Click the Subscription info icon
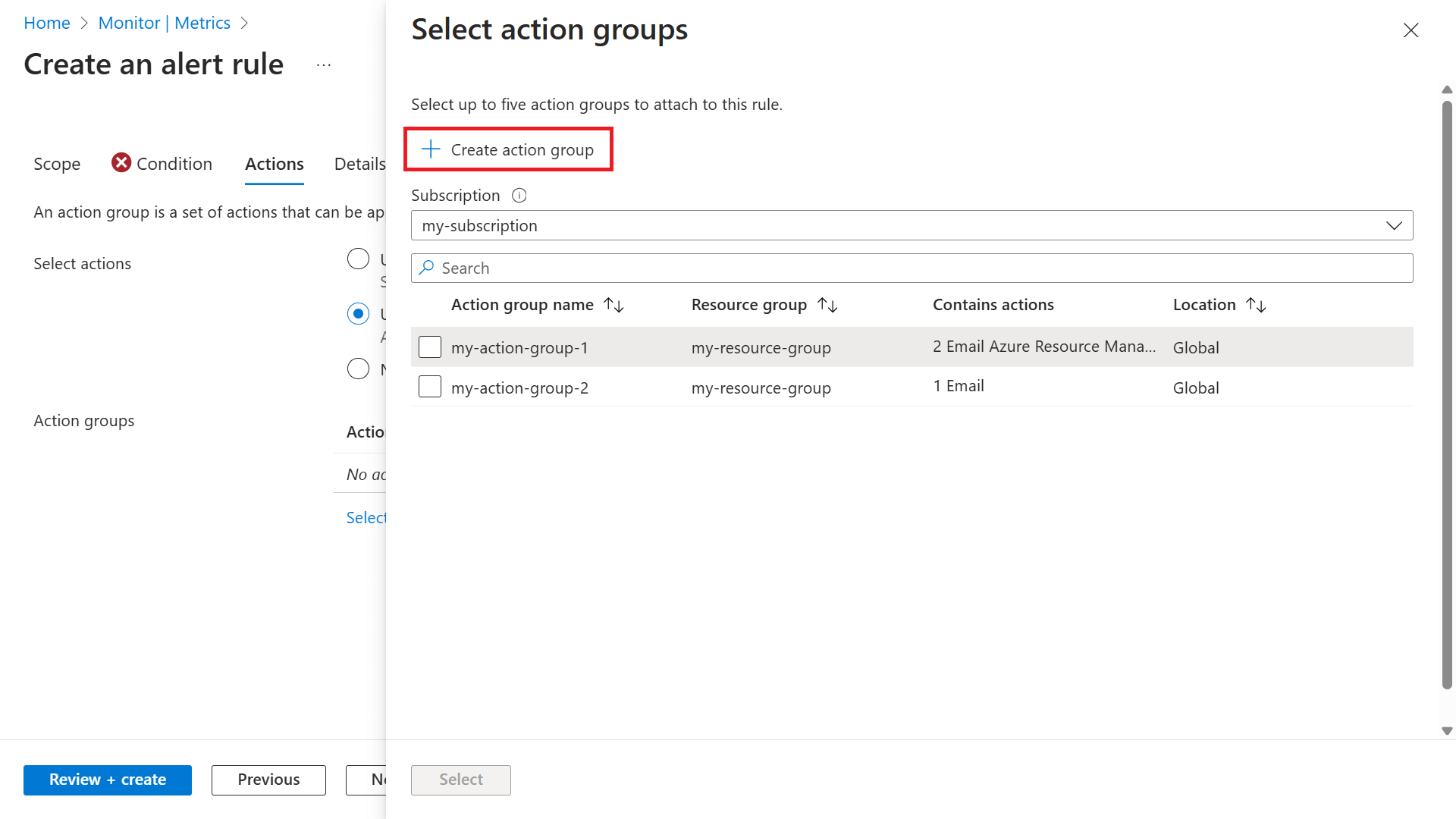This screenshot has width=1456, height=819. (519, 196)
